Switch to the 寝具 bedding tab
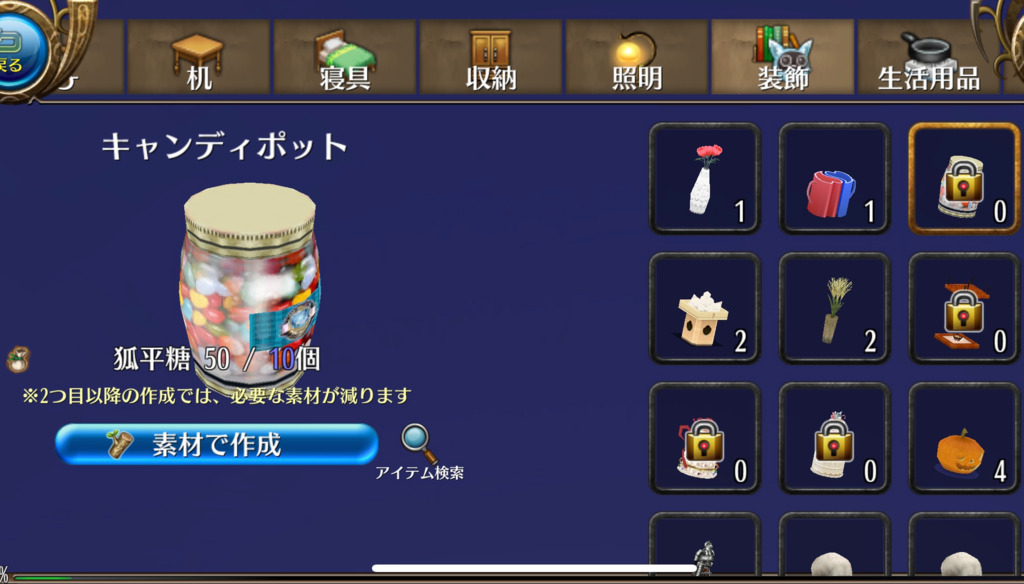 (x=345, y=57)
